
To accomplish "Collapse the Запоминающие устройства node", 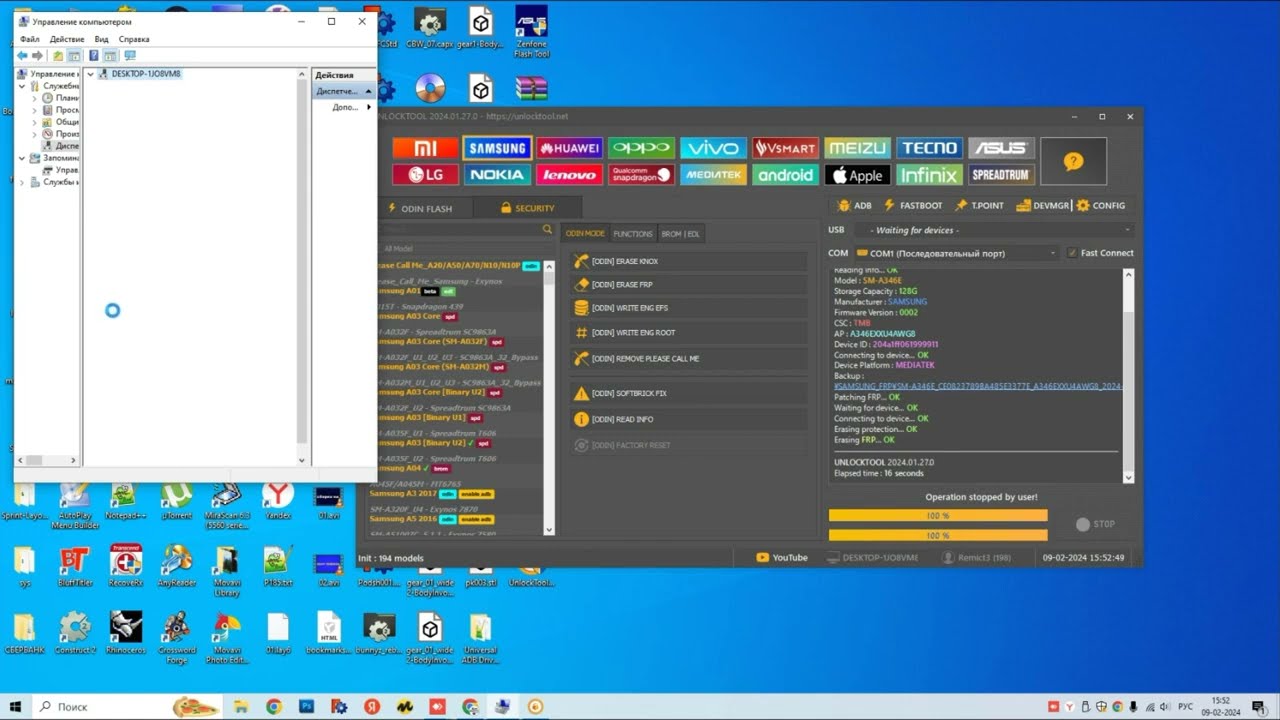I will click(23, 158).
